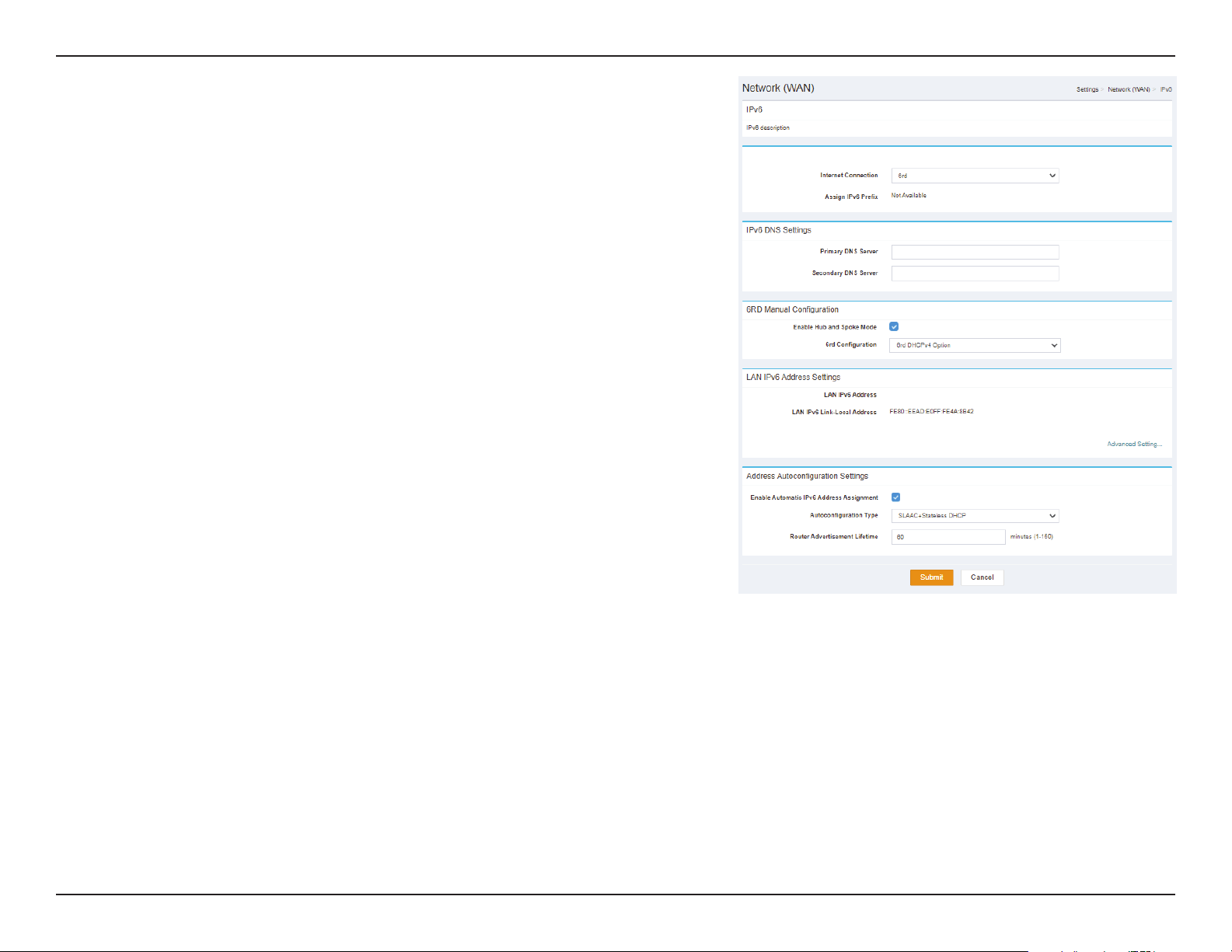1232x952 pixels.
Task: Click the Address Autoconfiguration Settings header
Action: [x=807, y=476]
